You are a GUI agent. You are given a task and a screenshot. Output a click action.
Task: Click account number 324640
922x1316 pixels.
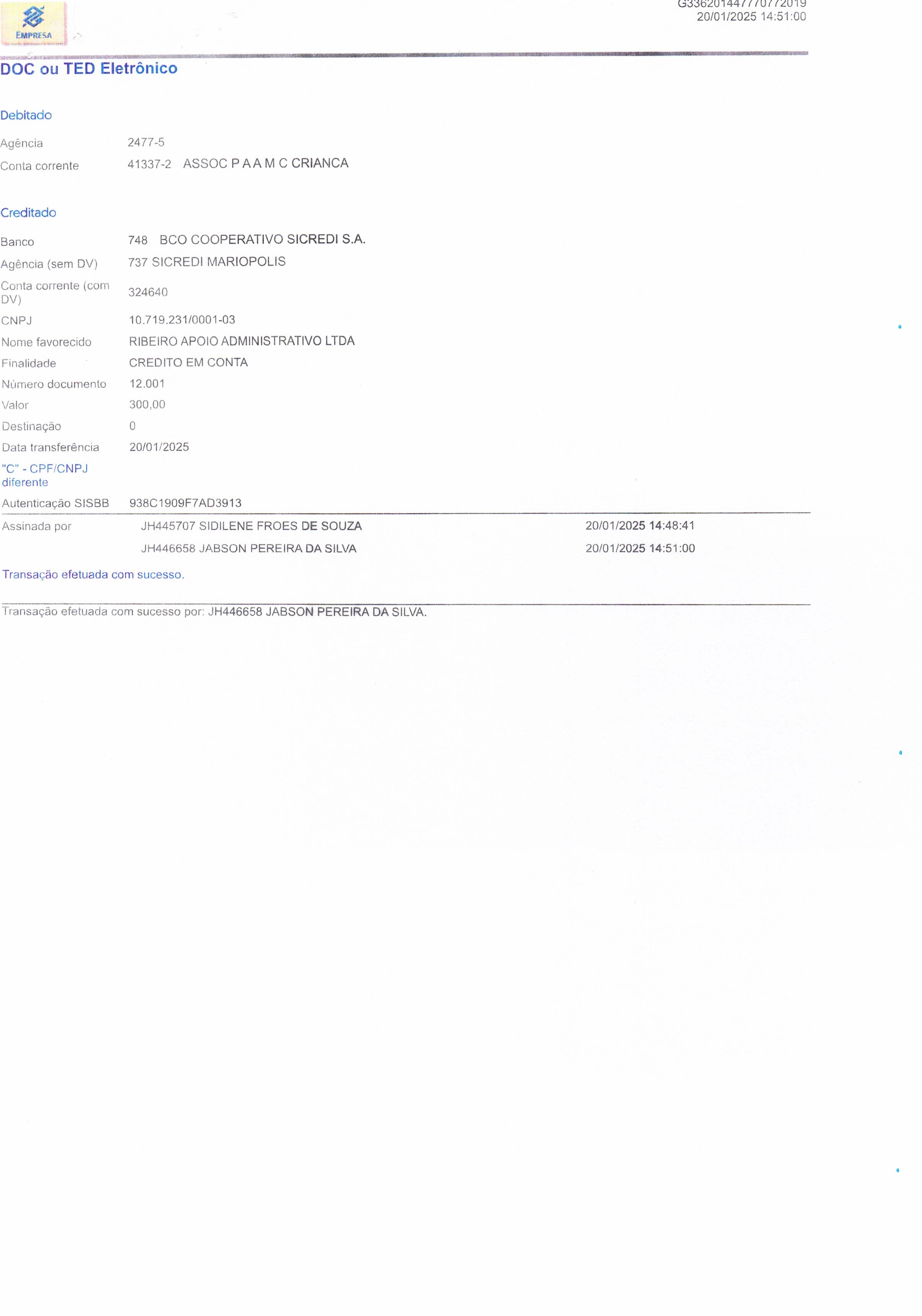[x=148, y=292]
